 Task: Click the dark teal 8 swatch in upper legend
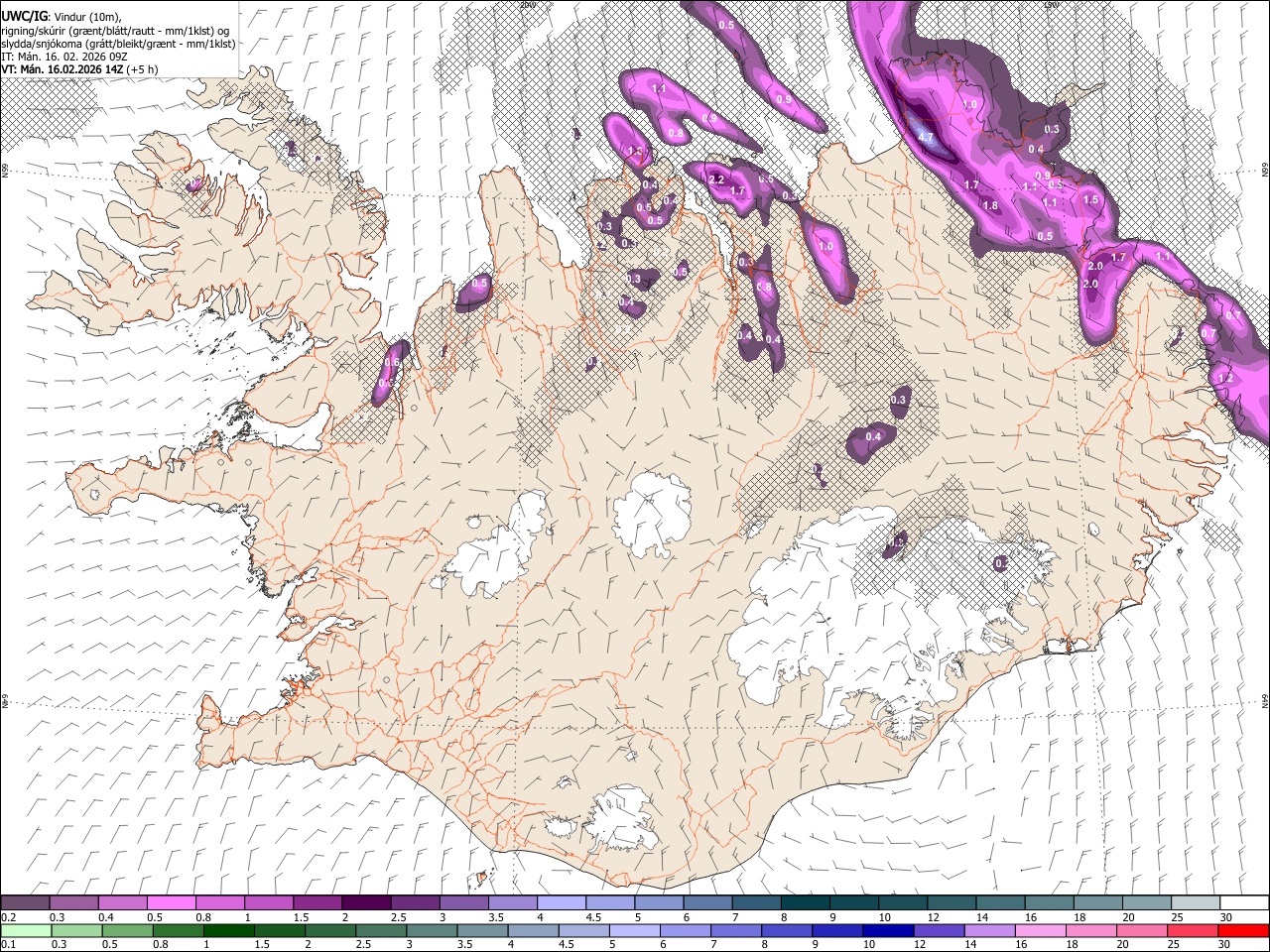click(805, 903)
